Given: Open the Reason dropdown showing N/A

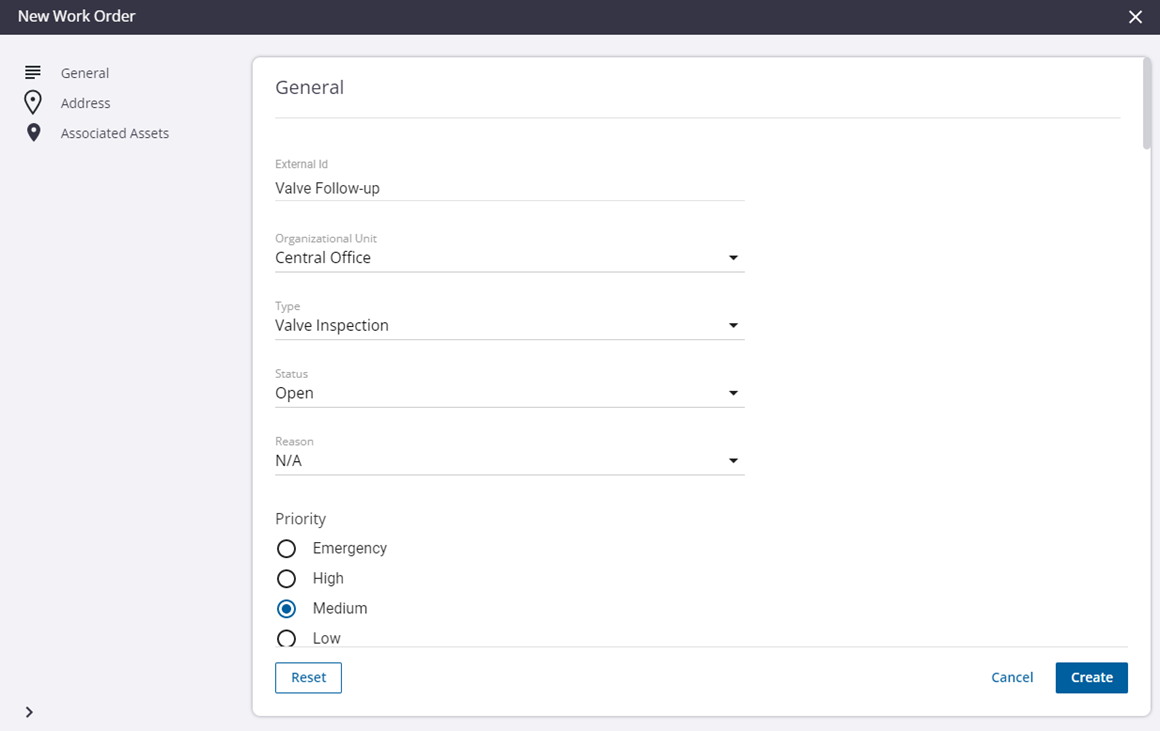Looking at the screenshot, I should (x=509, y=462).
